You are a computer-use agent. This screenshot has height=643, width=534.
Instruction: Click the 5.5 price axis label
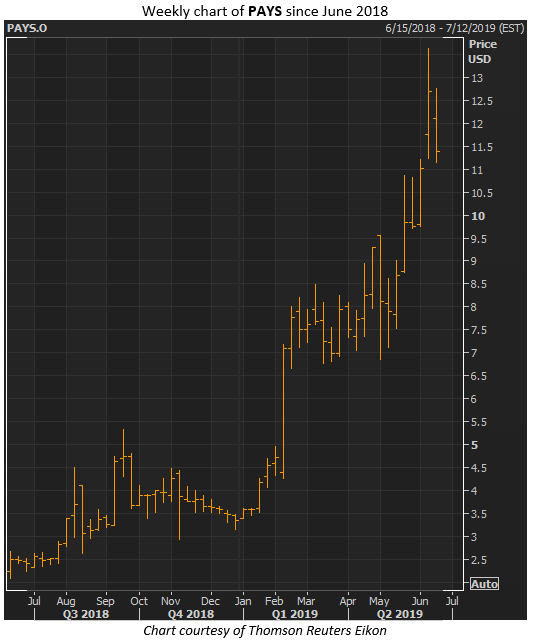[479, 422]
